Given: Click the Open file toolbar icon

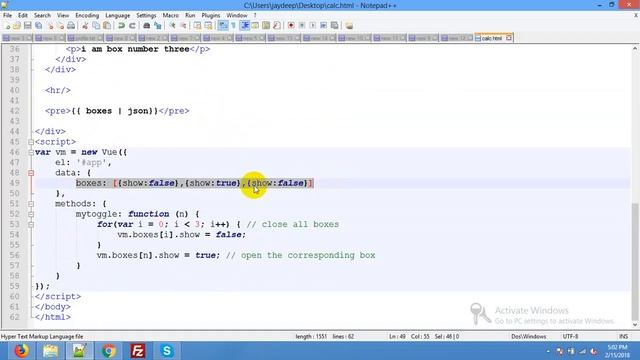Looking at the screenshot, I should click(17, 26).
